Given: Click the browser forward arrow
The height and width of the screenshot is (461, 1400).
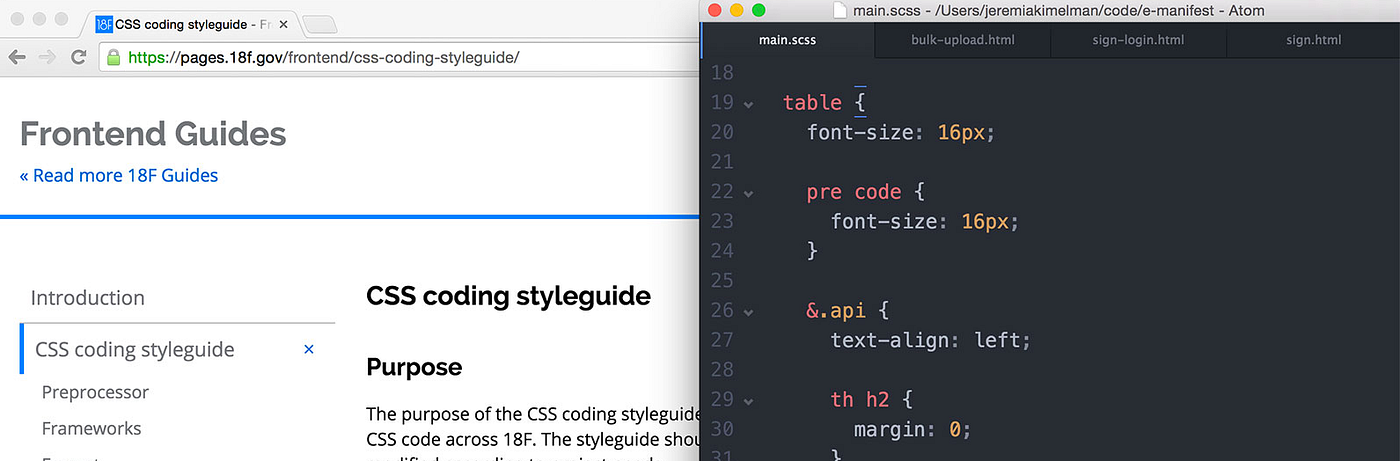Looking at the screenshot, I should tap(47, 57).
